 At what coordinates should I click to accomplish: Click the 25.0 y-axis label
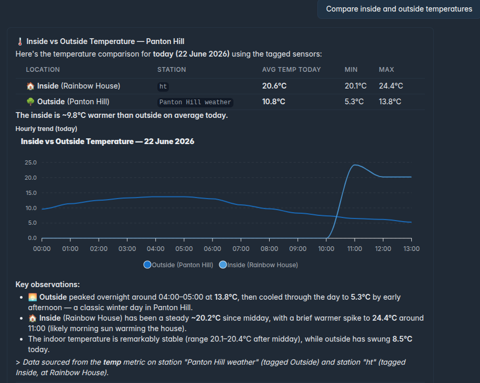tap(31, 163)
